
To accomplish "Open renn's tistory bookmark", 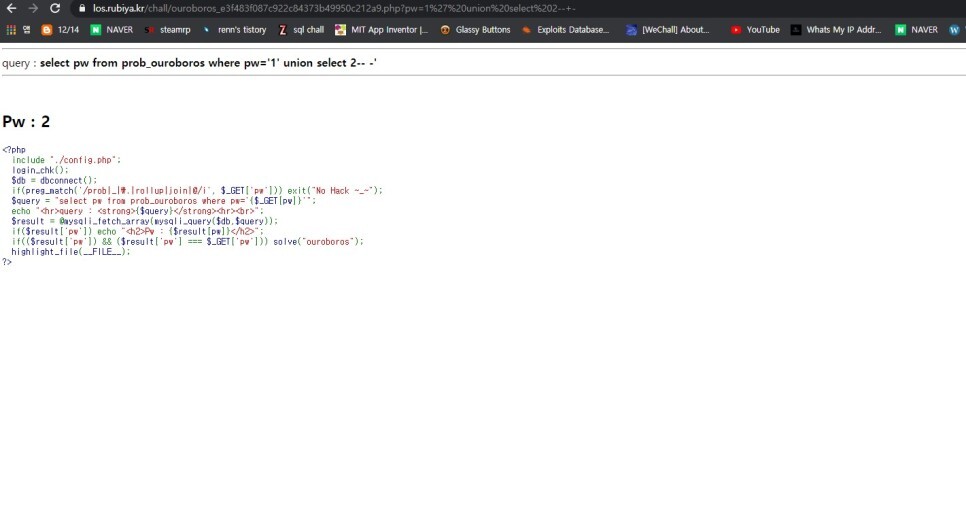I will tap(234, 30).
